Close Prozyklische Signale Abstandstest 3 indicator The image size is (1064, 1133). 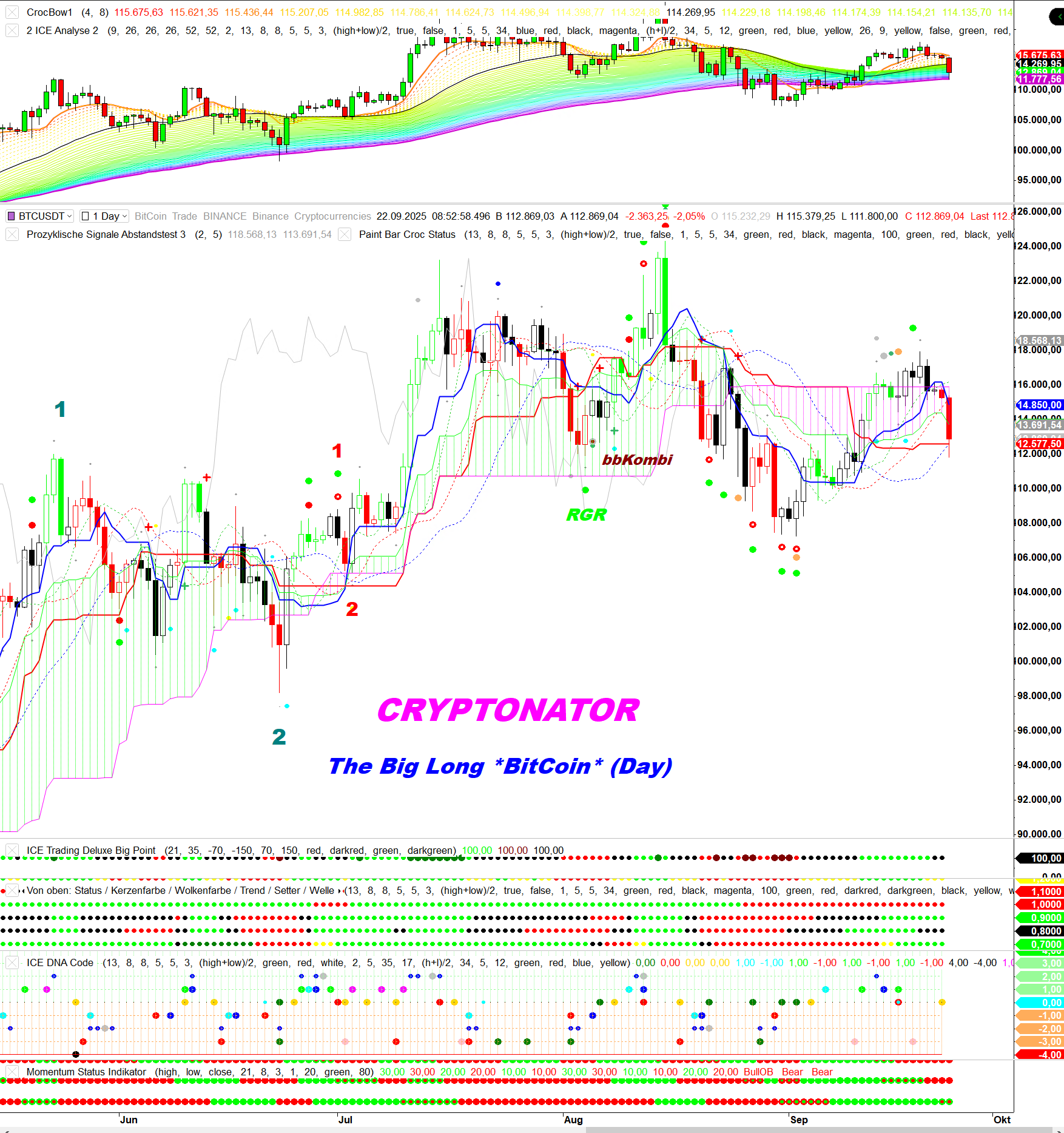pyautogui.click(x=12, y=234)
